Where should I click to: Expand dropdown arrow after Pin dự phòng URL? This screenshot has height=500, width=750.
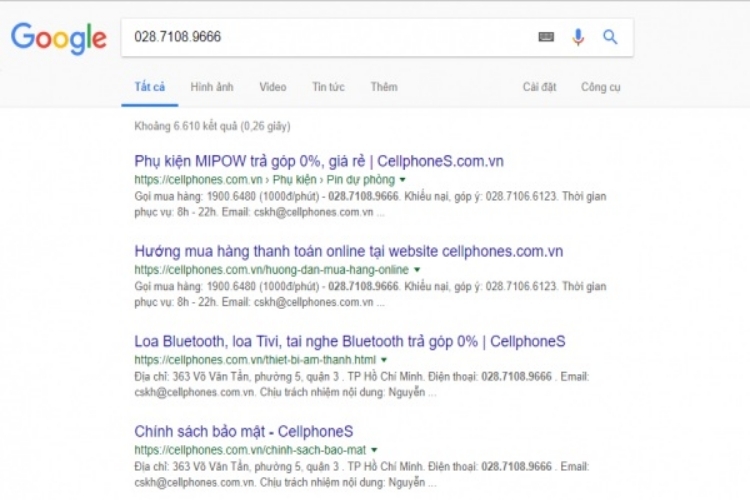(402, 180)
